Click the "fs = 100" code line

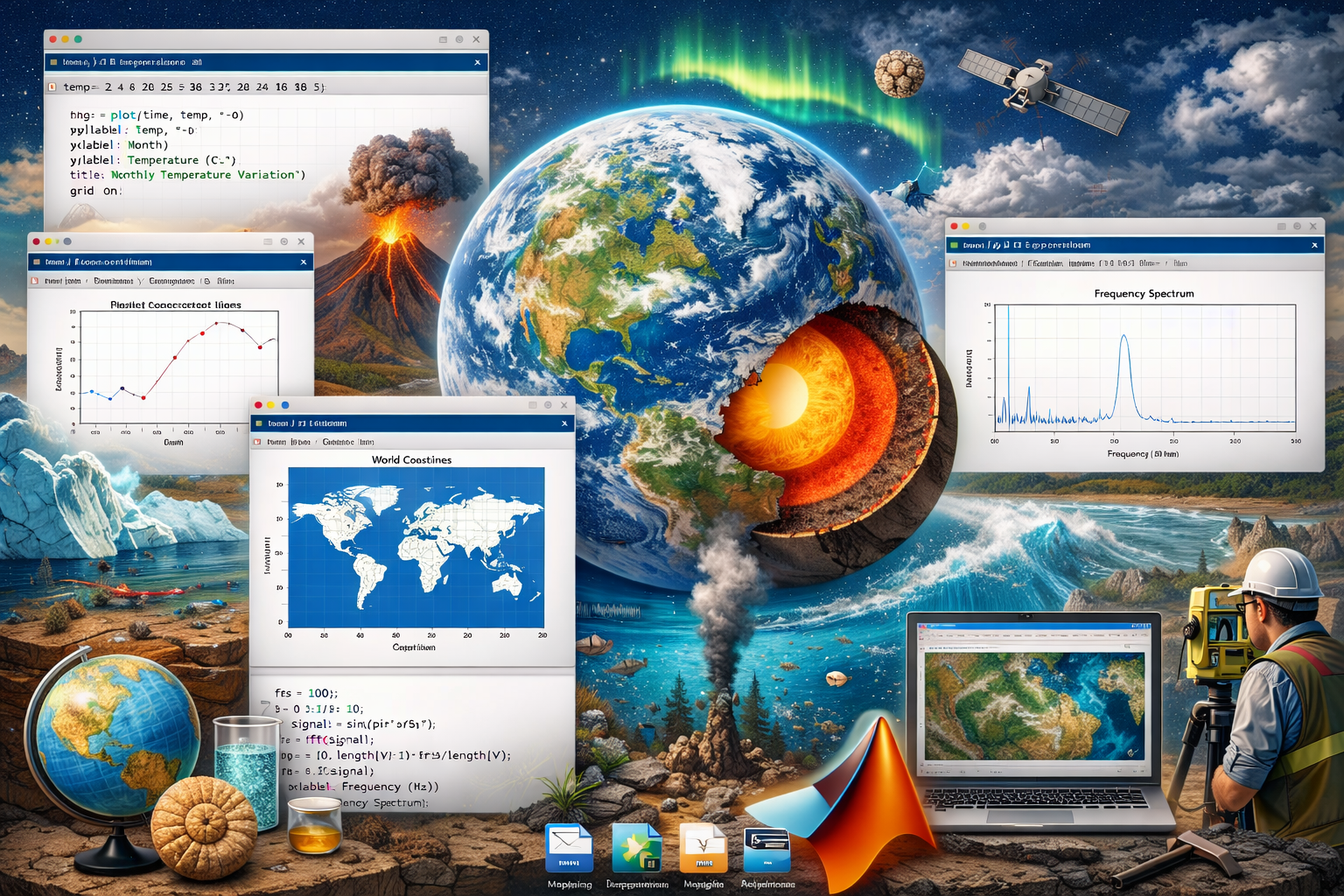306,693
